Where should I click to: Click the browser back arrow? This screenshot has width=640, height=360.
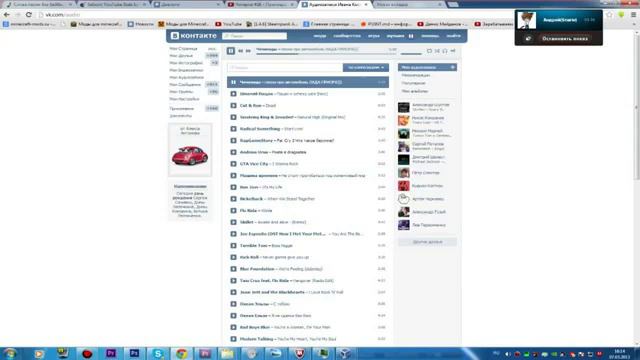click(x=7, y=15)
